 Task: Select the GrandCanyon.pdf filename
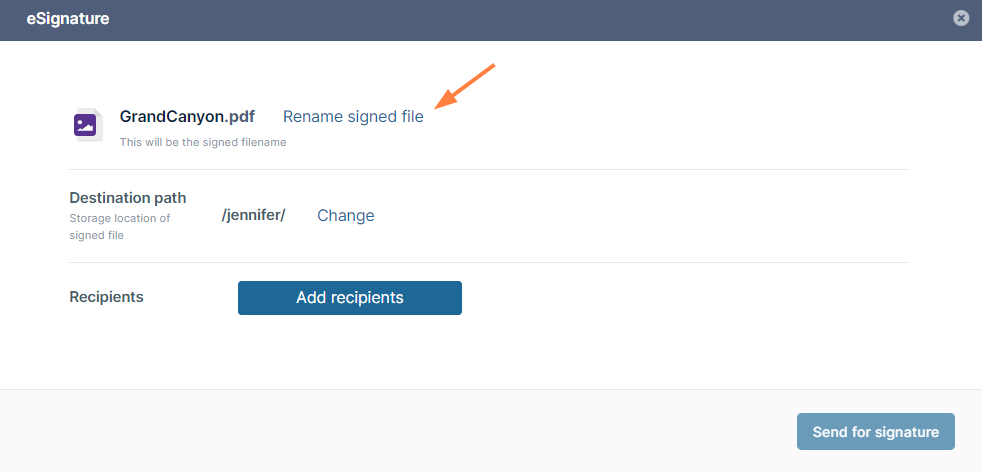pos(187,116)
